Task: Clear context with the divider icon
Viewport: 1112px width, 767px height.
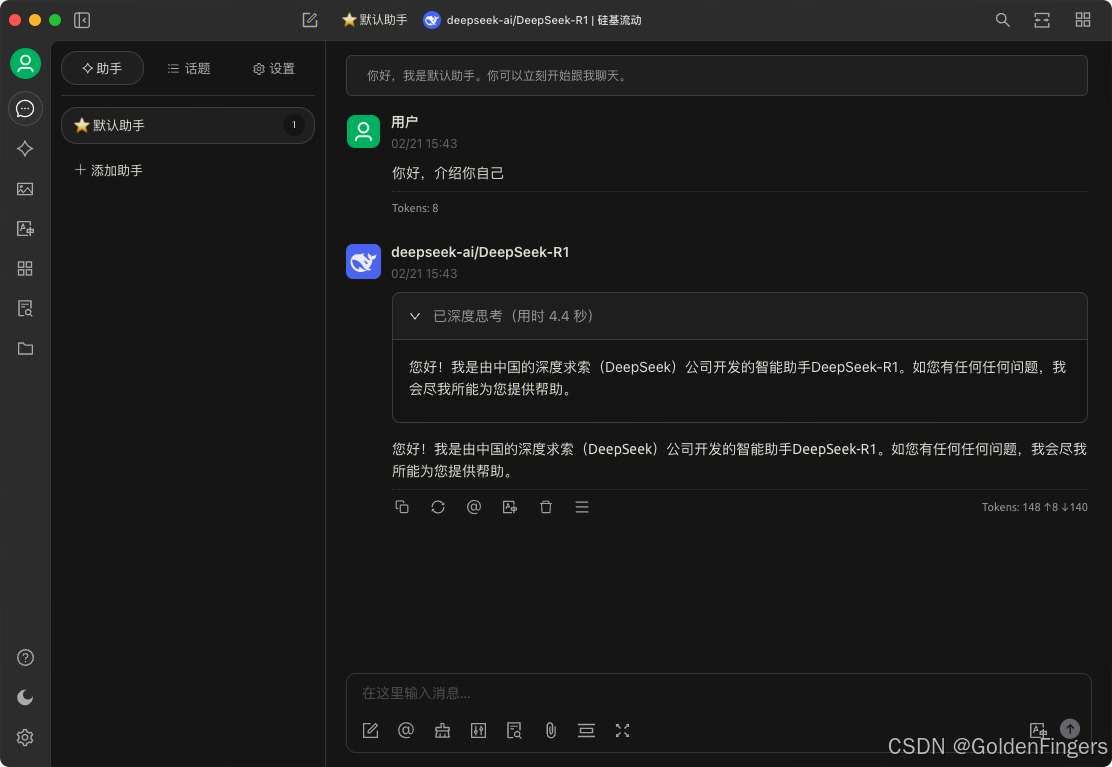Action: click(586, 730)
